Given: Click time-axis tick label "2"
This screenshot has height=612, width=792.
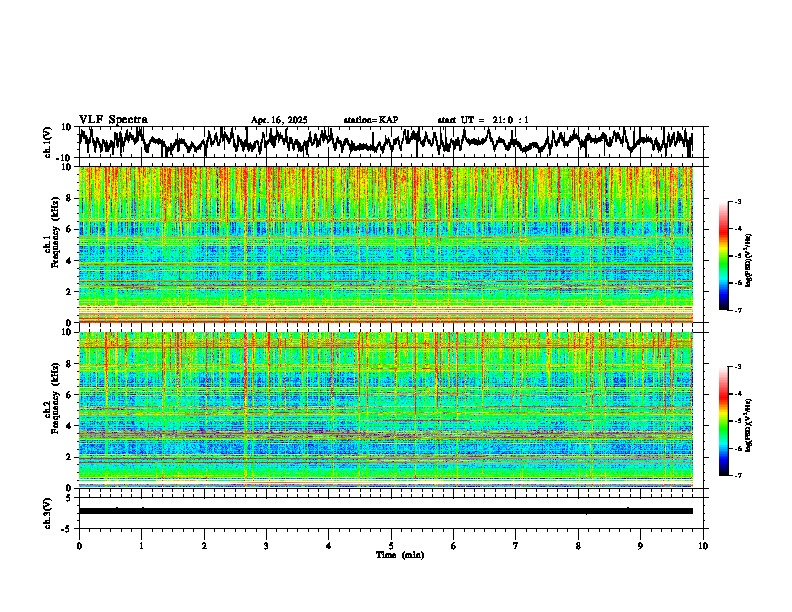Looking at the screenshot, I should point(204,546).
